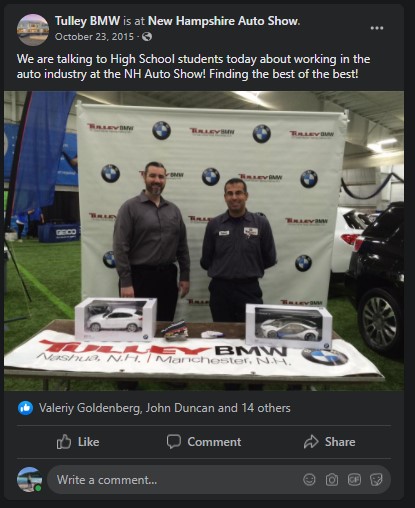Open the three-dot post options menu
This screenshot has height=508, width=415.
[x=377, y=28]
